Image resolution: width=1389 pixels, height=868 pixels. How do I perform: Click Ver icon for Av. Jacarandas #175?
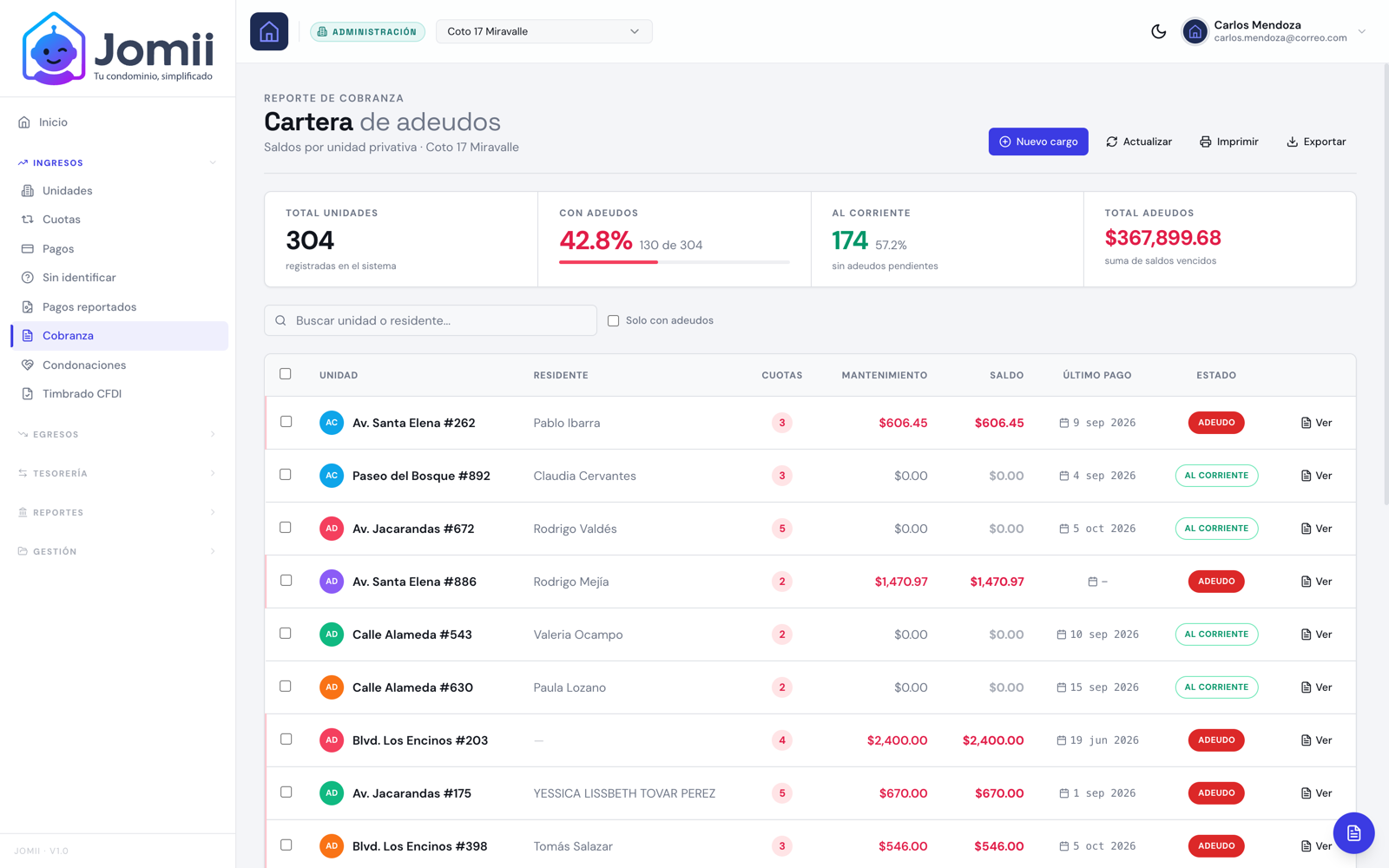click(1306, 793)
